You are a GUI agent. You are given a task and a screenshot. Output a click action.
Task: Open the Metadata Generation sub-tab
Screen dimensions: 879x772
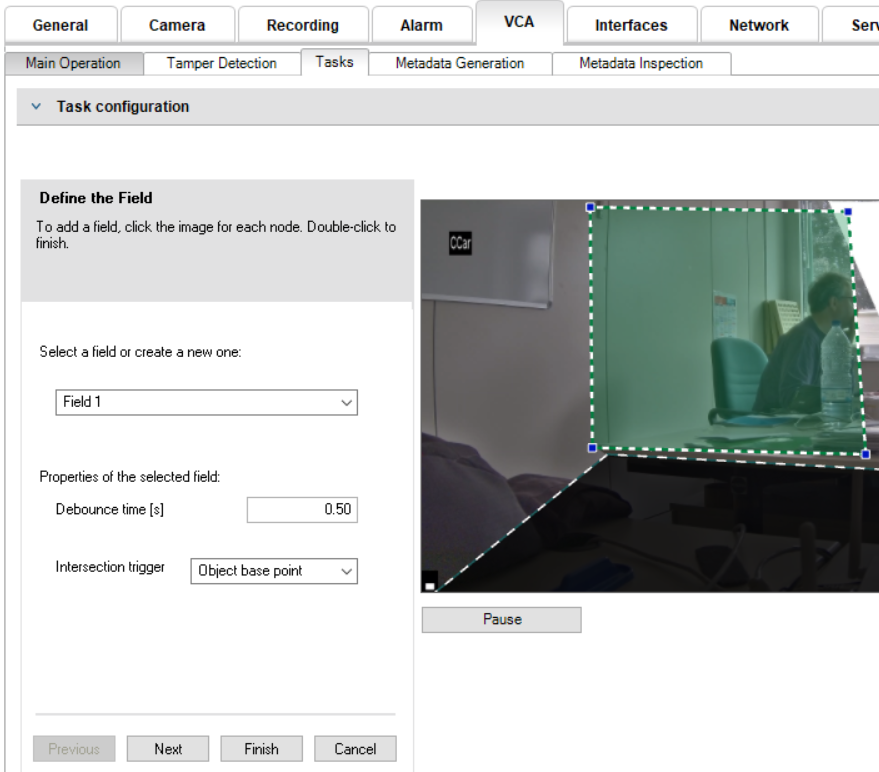point(459,63)
